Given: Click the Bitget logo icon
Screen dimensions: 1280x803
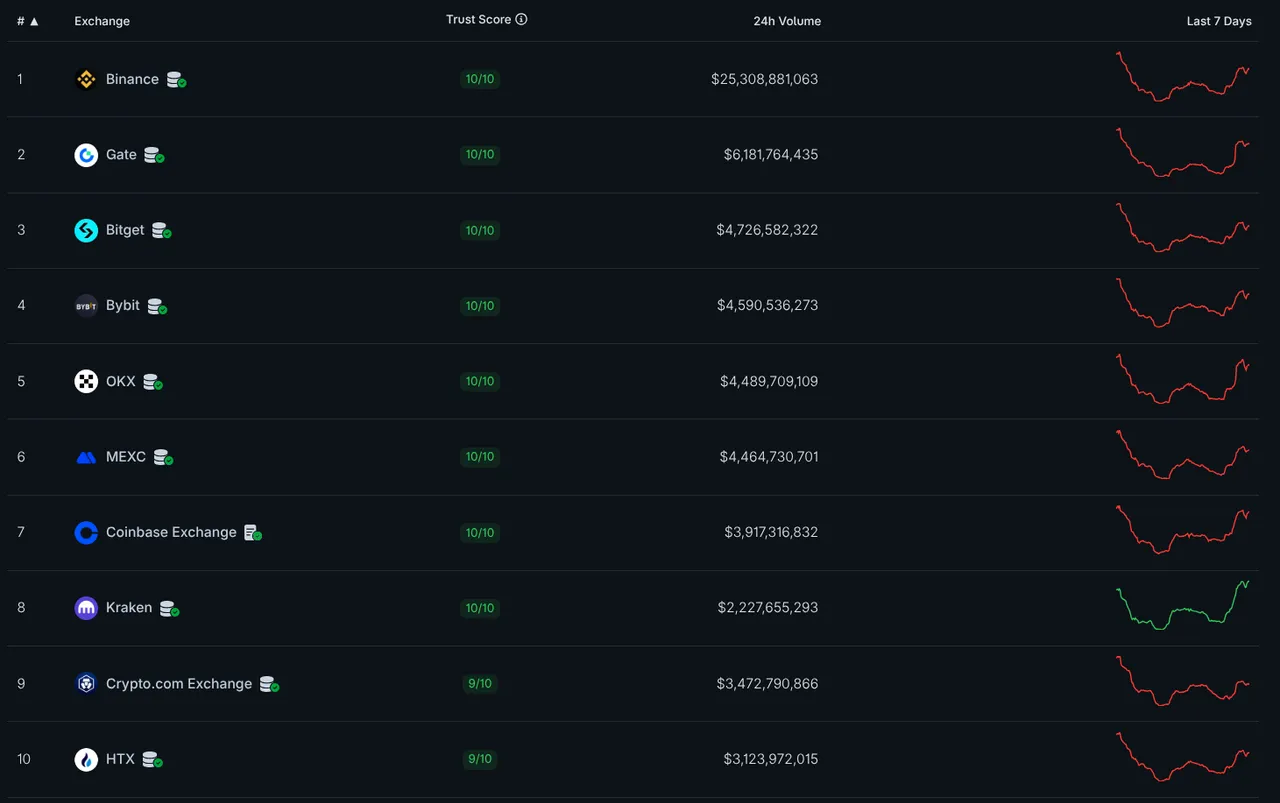Looking at the screenshot, I should point(86,230).
